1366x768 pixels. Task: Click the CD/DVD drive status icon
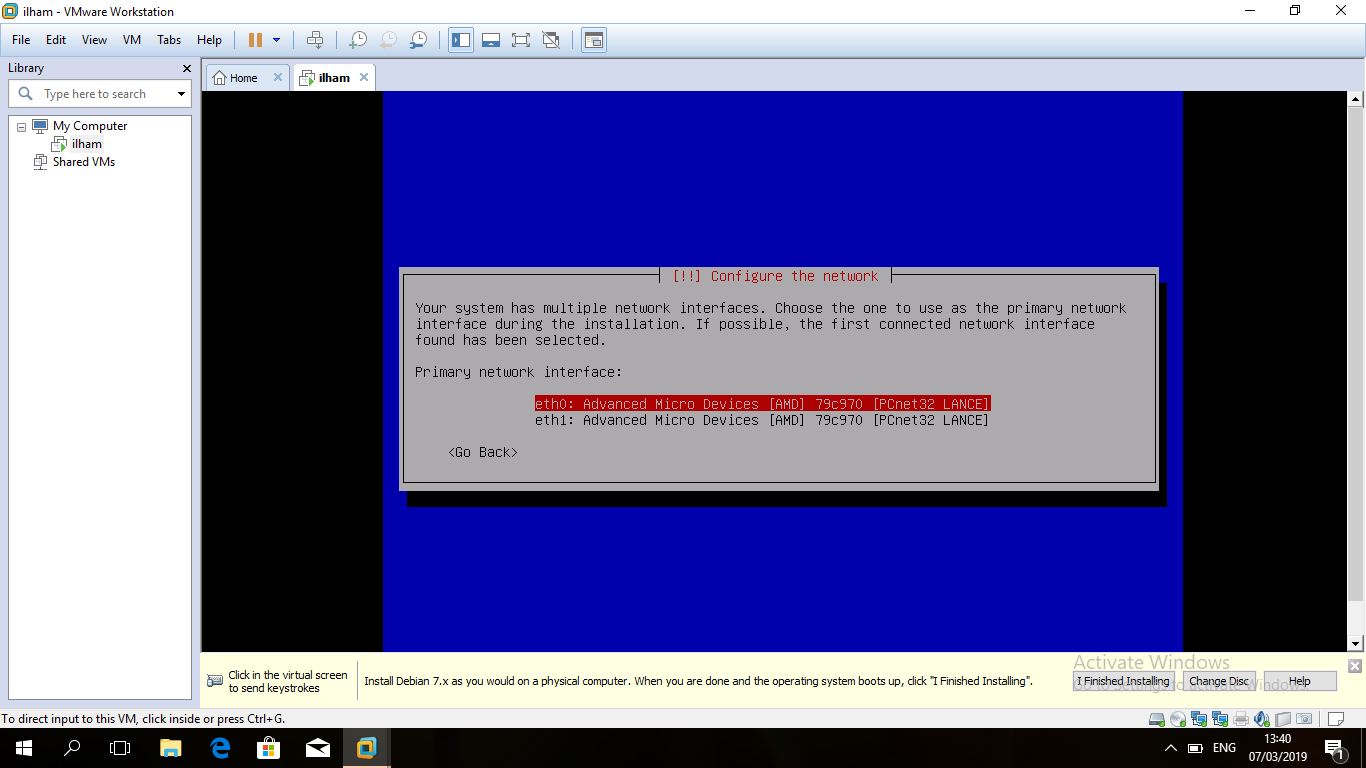1178,718
